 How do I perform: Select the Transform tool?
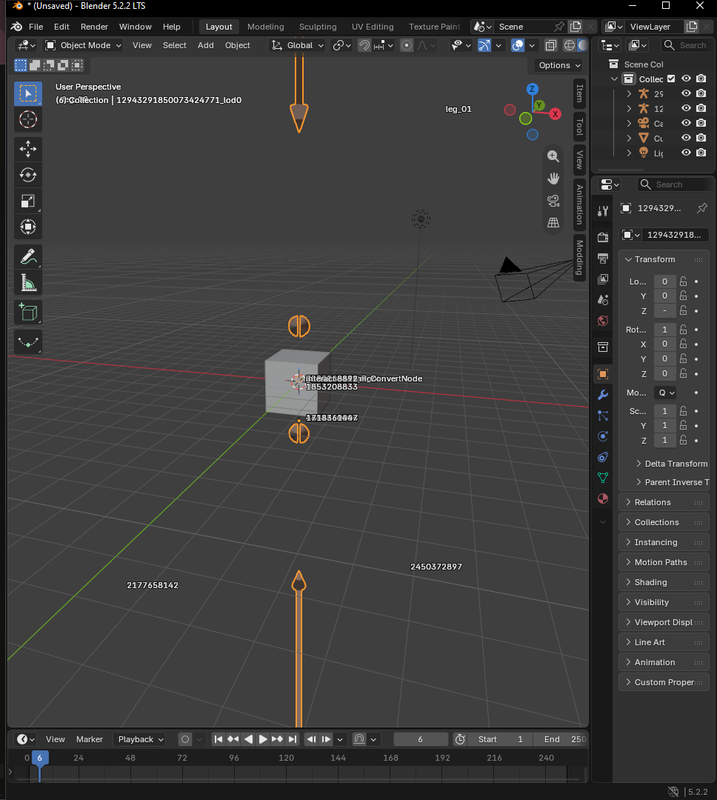point(28,227)
